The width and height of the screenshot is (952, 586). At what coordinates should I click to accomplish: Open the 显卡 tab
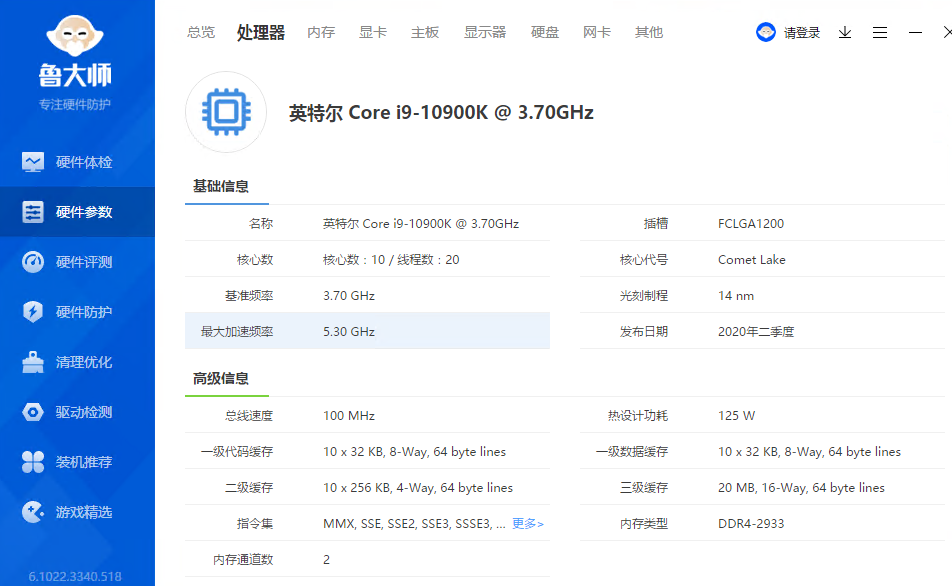click(x=373, y=32)
